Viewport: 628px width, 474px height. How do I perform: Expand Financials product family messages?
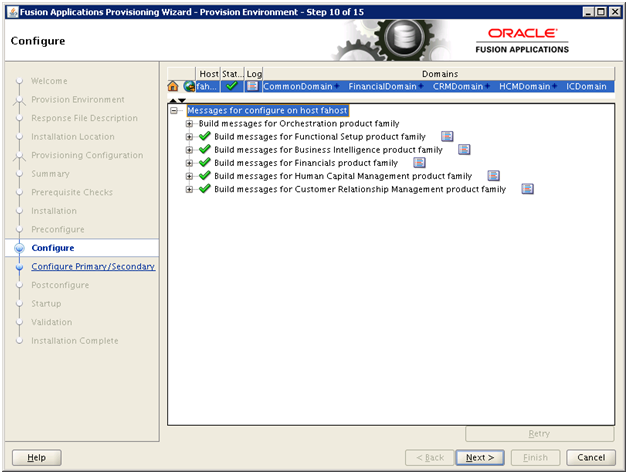[189, 163]
